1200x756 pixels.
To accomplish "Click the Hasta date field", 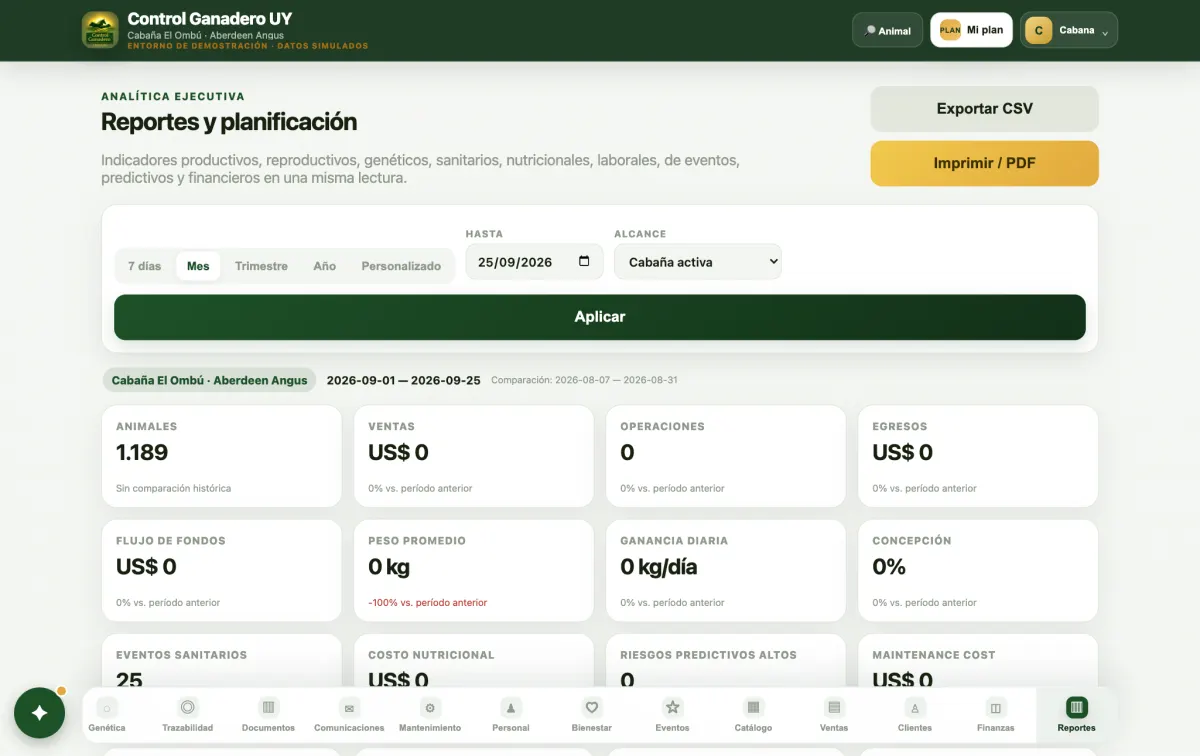I will (x=534, y=262).
